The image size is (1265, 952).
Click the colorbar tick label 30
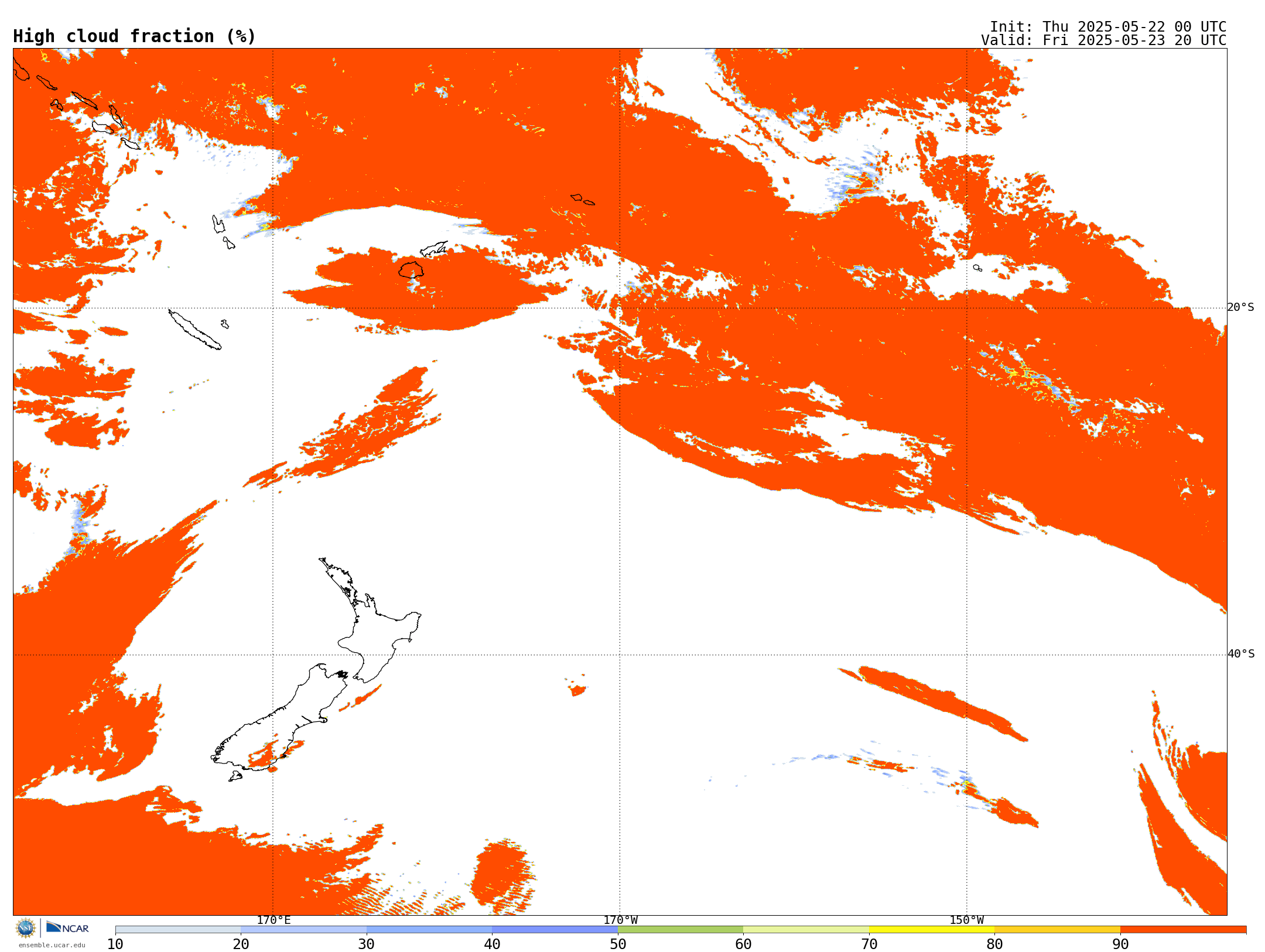pos(367,944)
